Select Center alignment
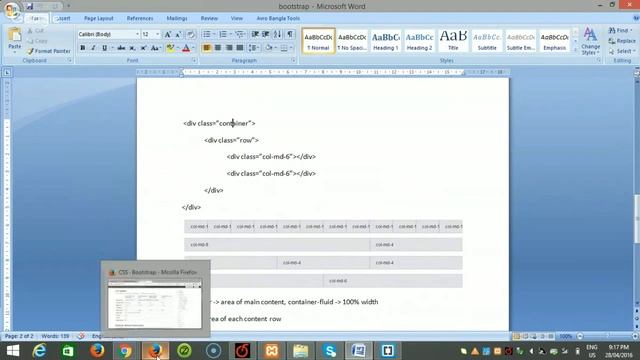 218,48
